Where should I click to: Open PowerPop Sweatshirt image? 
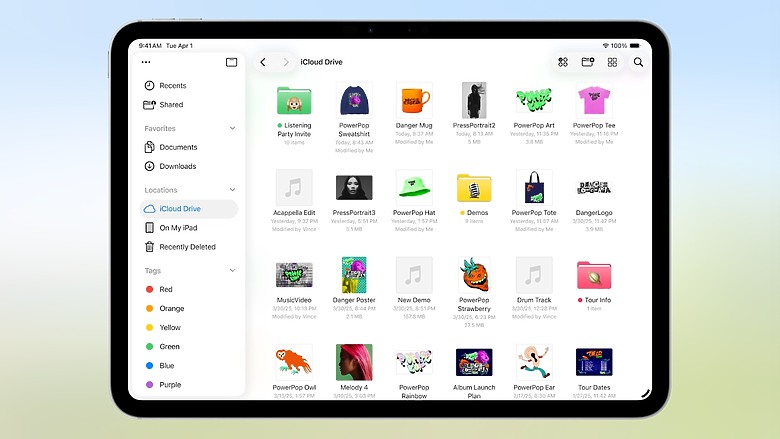(354, 101)
